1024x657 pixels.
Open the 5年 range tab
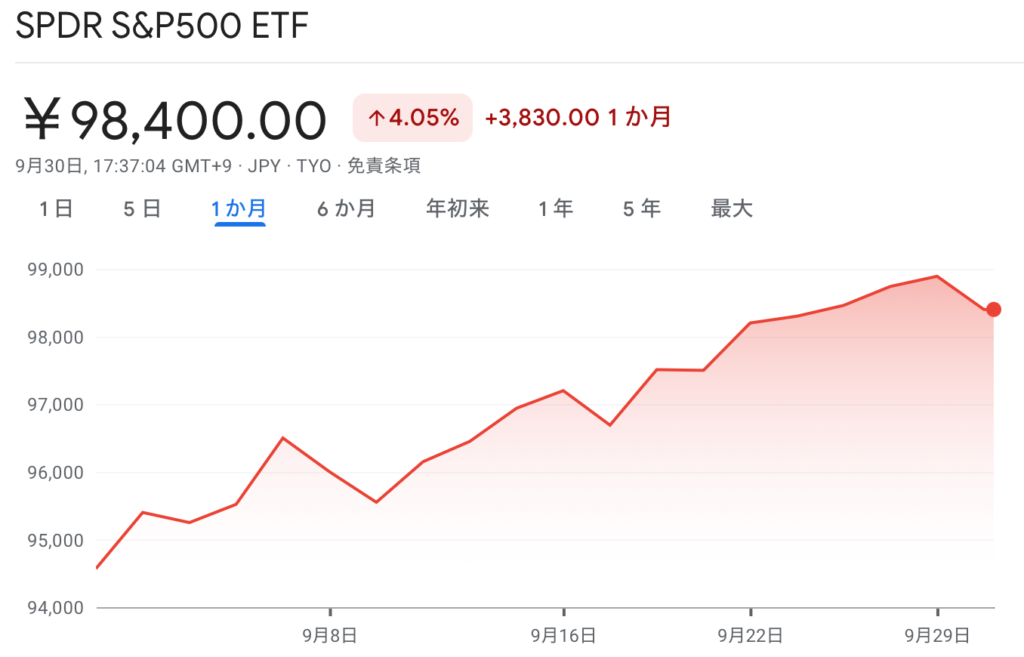pyautogui.click(x=641, y=209)
